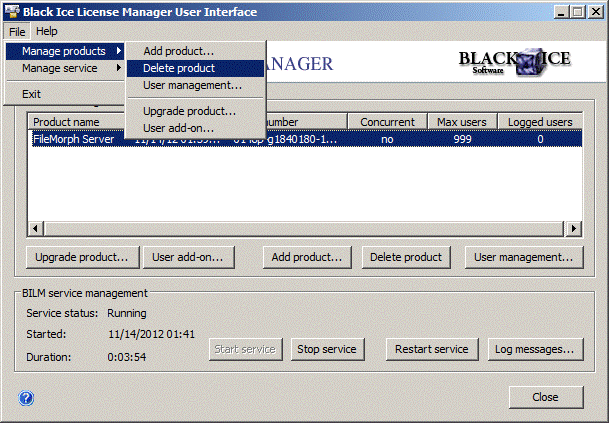This screenshot has height=423, width=609.
Task: Click the User management... button
Action: click(x=524, y=257)
